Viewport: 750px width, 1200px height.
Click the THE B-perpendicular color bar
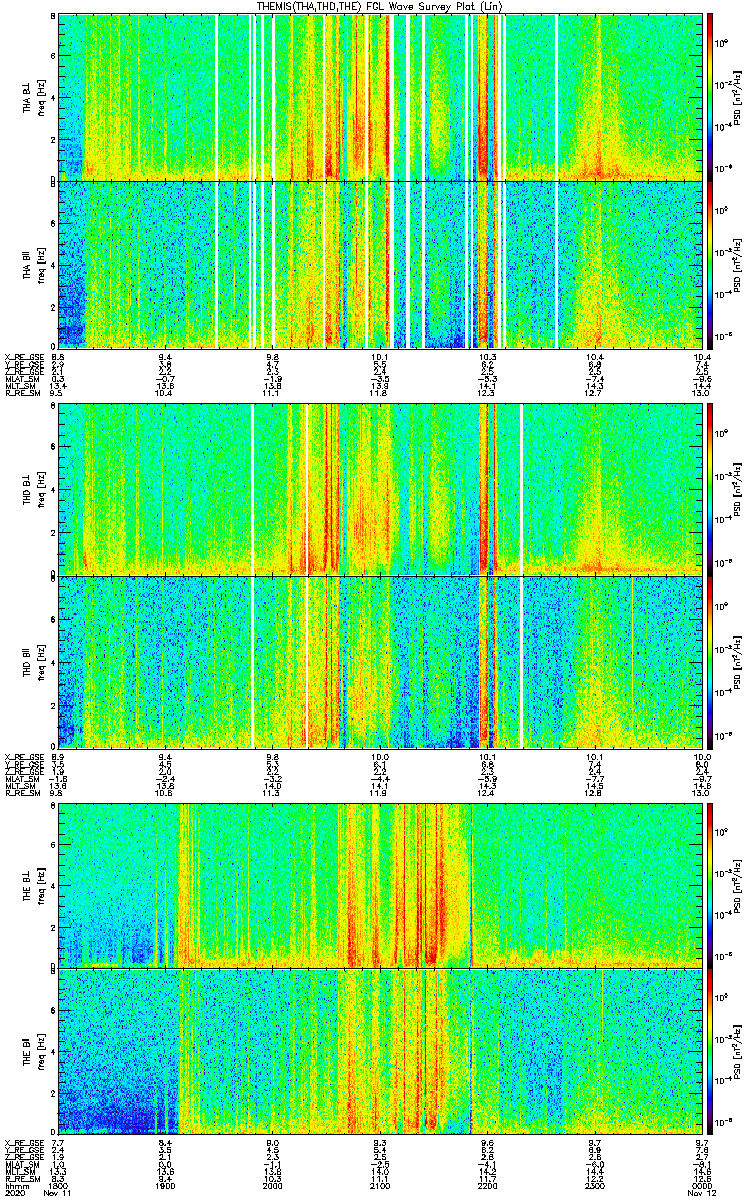coord(710,884)
